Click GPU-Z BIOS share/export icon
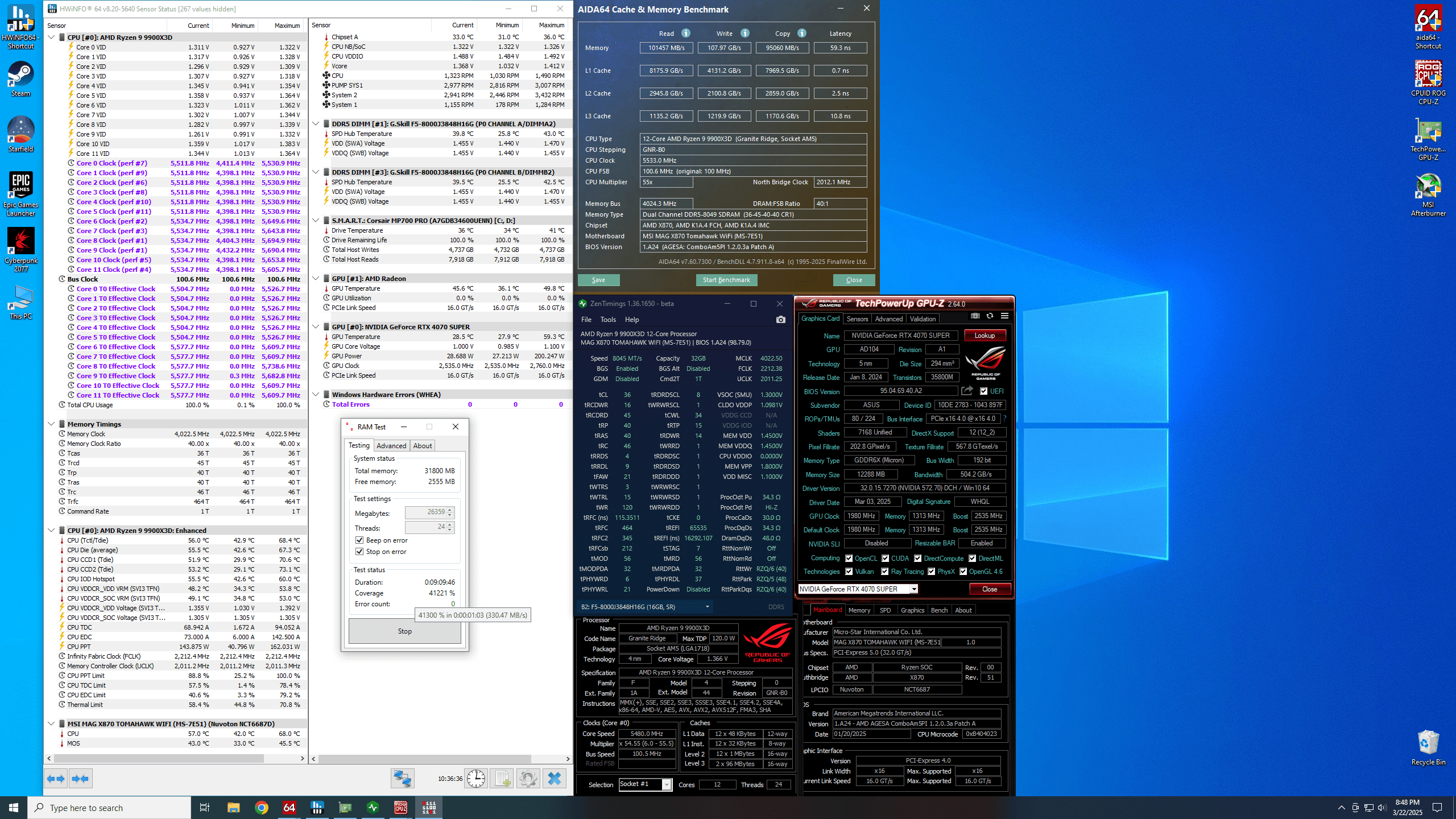Image resolution: width=1456 pixels, height=819 pixels. coord(967,391)
